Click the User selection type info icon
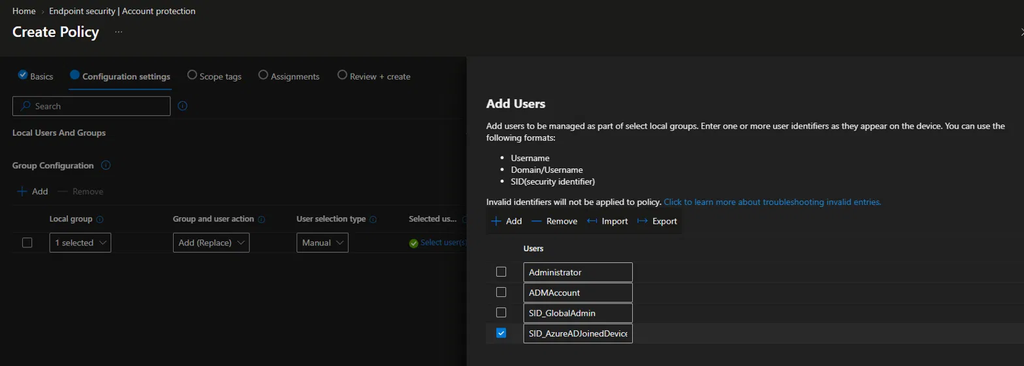1024x366 pixels. pos(373,220)
